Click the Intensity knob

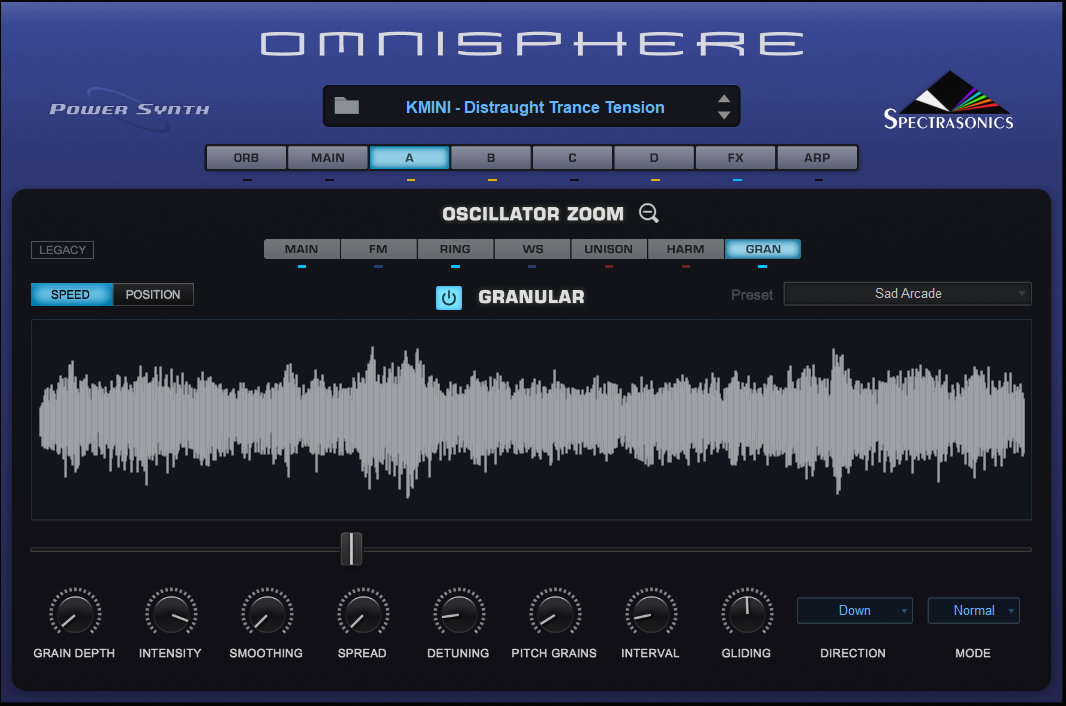click(171, 613)
